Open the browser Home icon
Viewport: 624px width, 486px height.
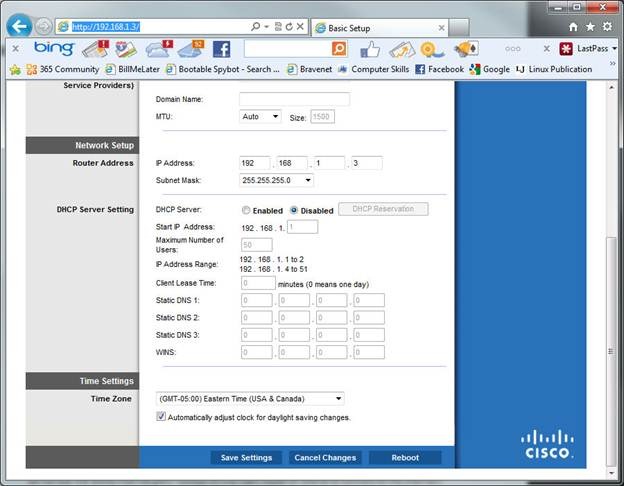[573, 27]
